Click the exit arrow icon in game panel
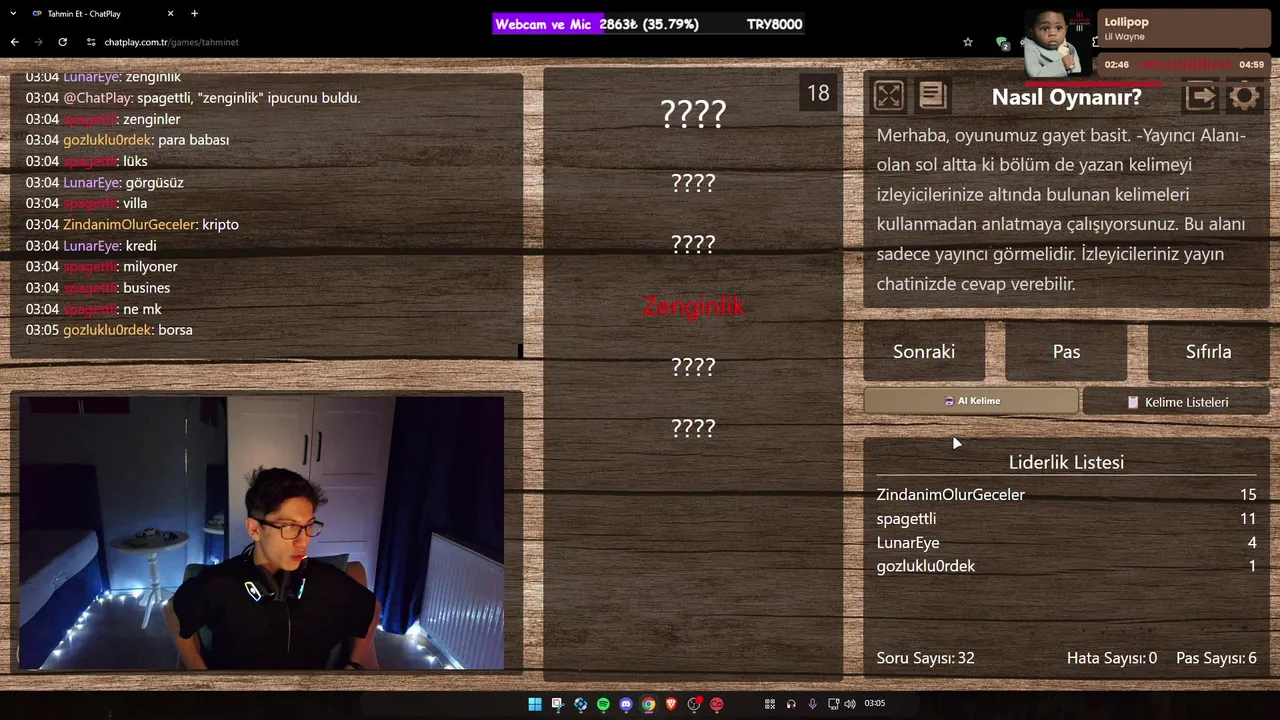 coord(1200,97)
